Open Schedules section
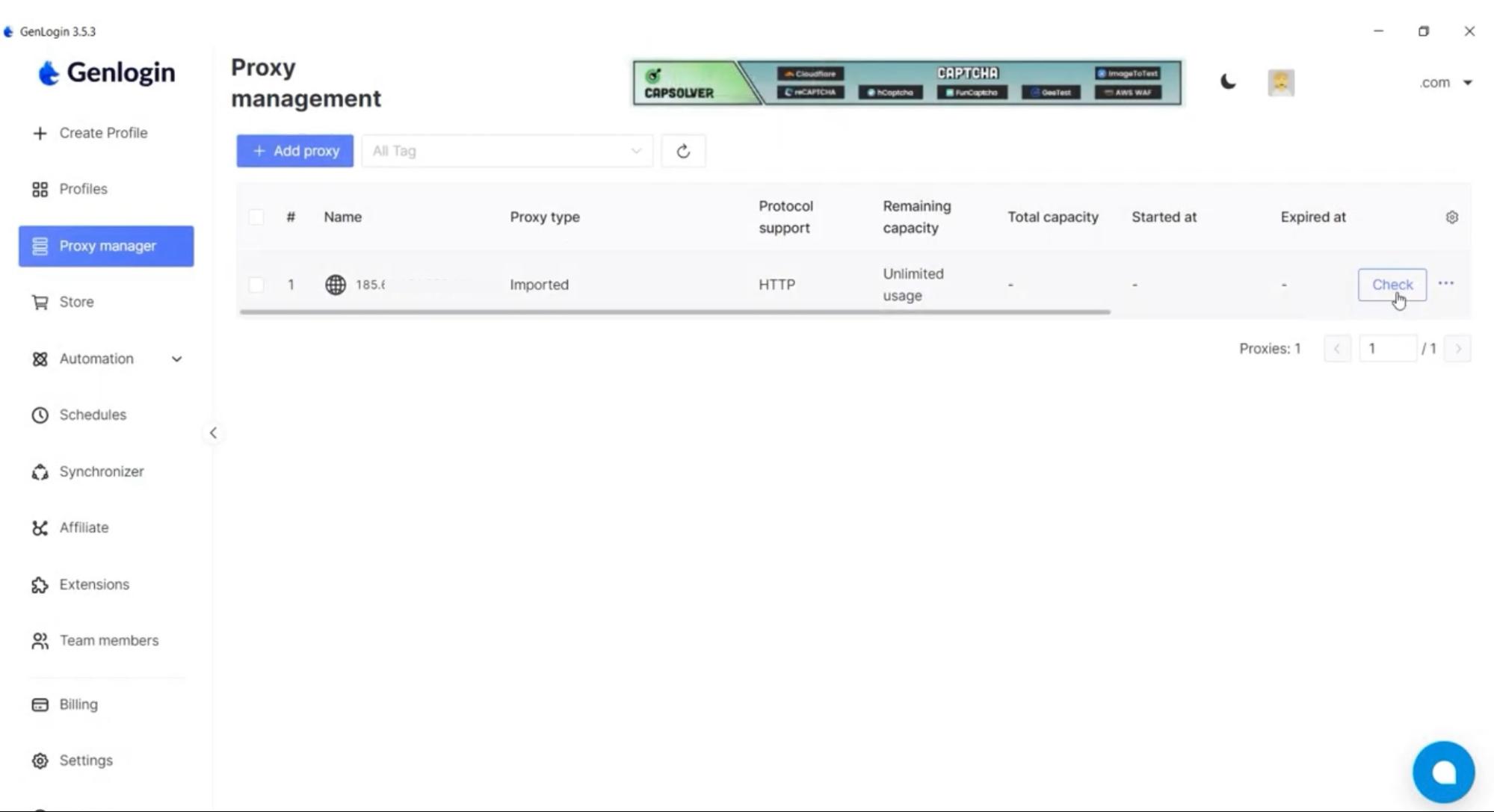The image size is (1494, 812). [92, 414]
